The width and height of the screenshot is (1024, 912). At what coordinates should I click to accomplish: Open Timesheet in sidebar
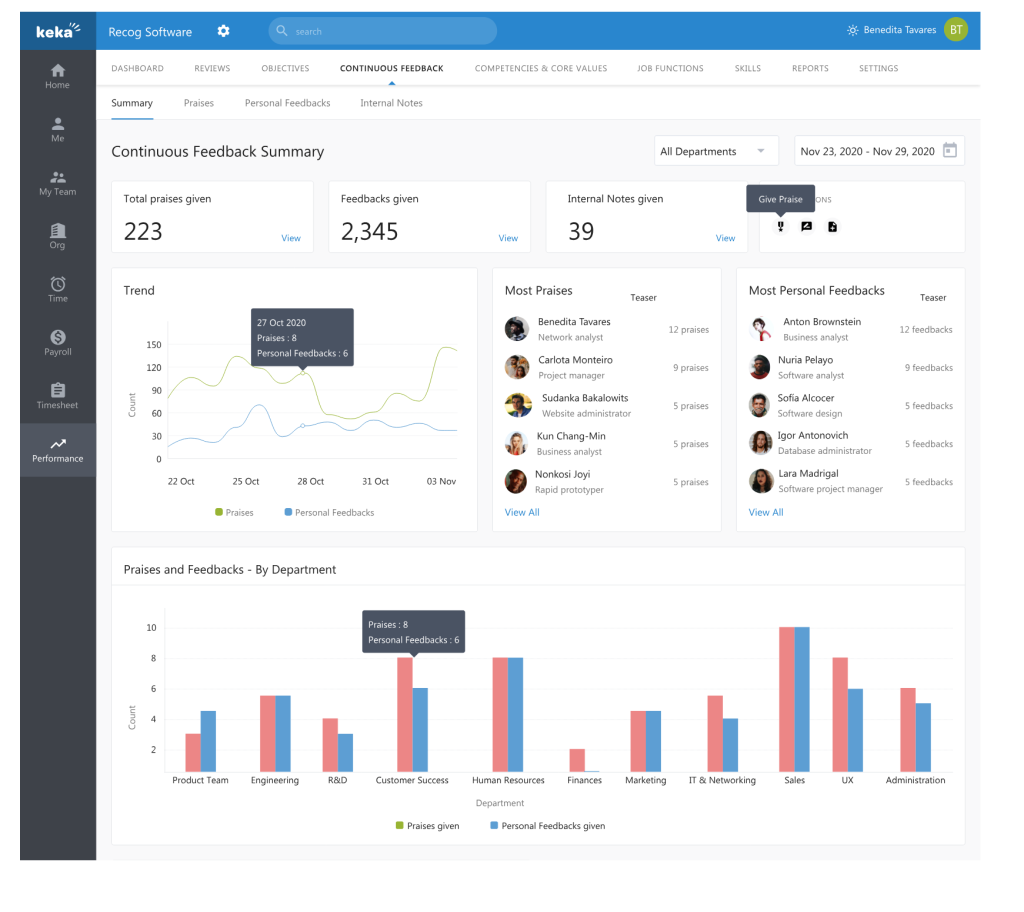coord(57,397)
